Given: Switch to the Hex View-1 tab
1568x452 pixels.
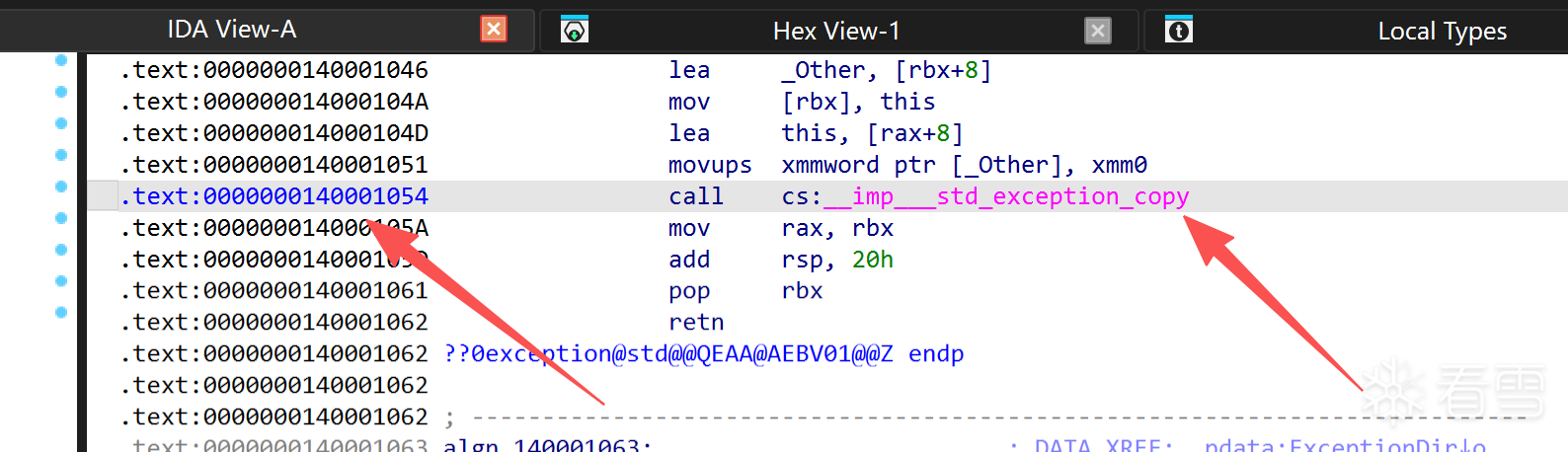Looking at the screenshot, I should click(836, 31).
